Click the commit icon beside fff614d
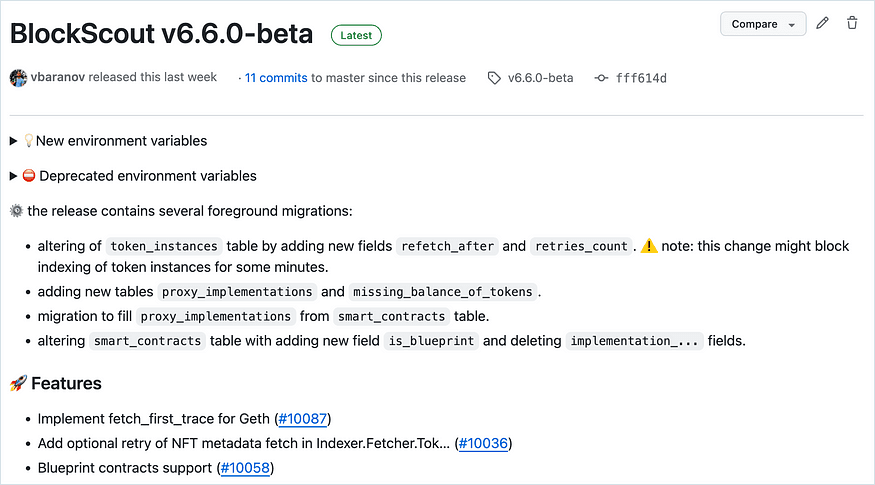Viewport: 875px width, 485px height. 601,78
